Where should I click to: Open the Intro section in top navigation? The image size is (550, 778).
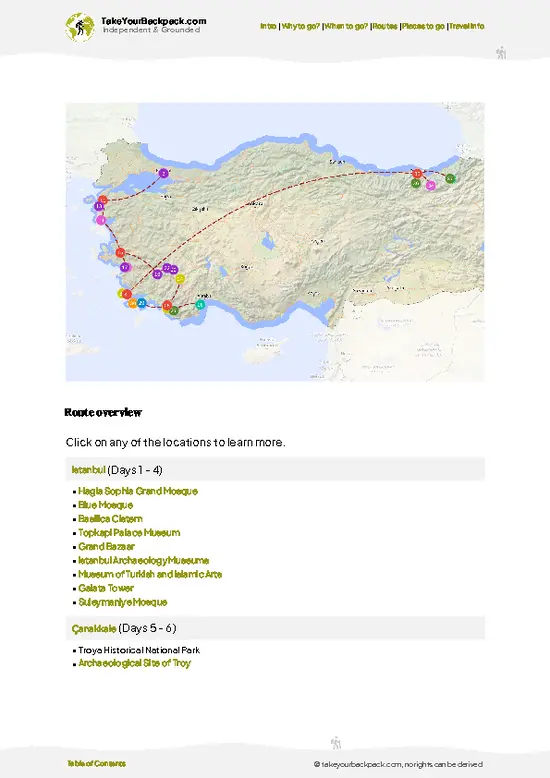(268, 26)
